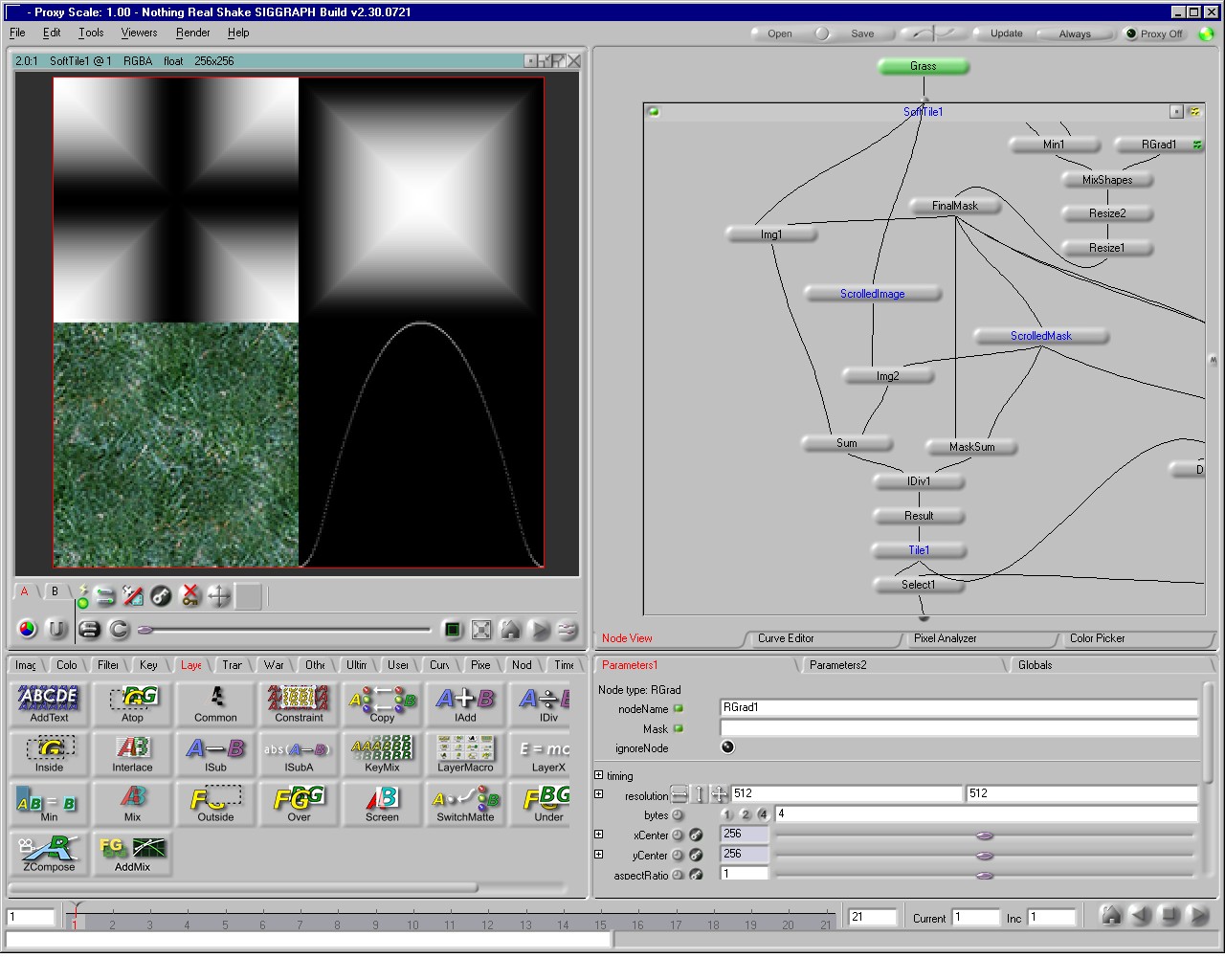
Task: Expand the xCenter parameter
Action: pos(599,835)
